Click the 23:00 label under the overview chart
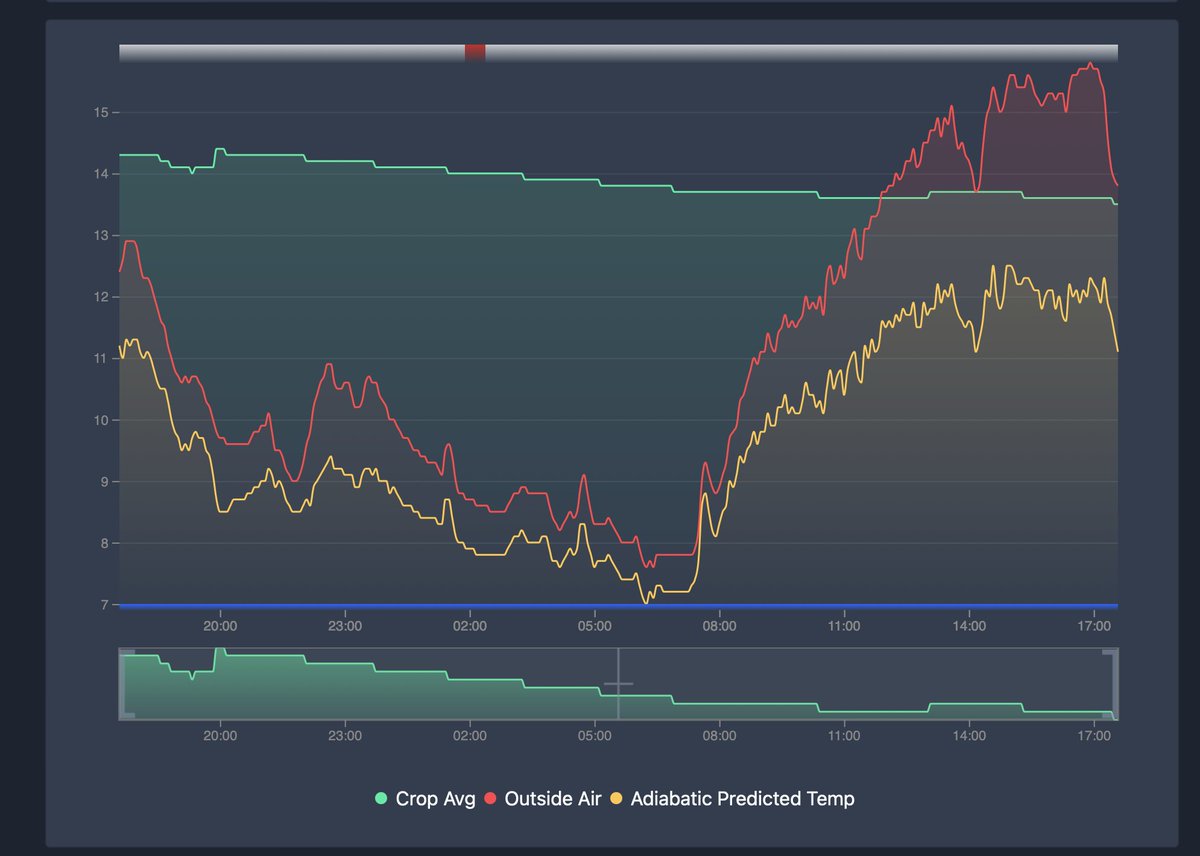Image resolution: width=1200 pixels, height=856 pixels. tap(345, 736)
